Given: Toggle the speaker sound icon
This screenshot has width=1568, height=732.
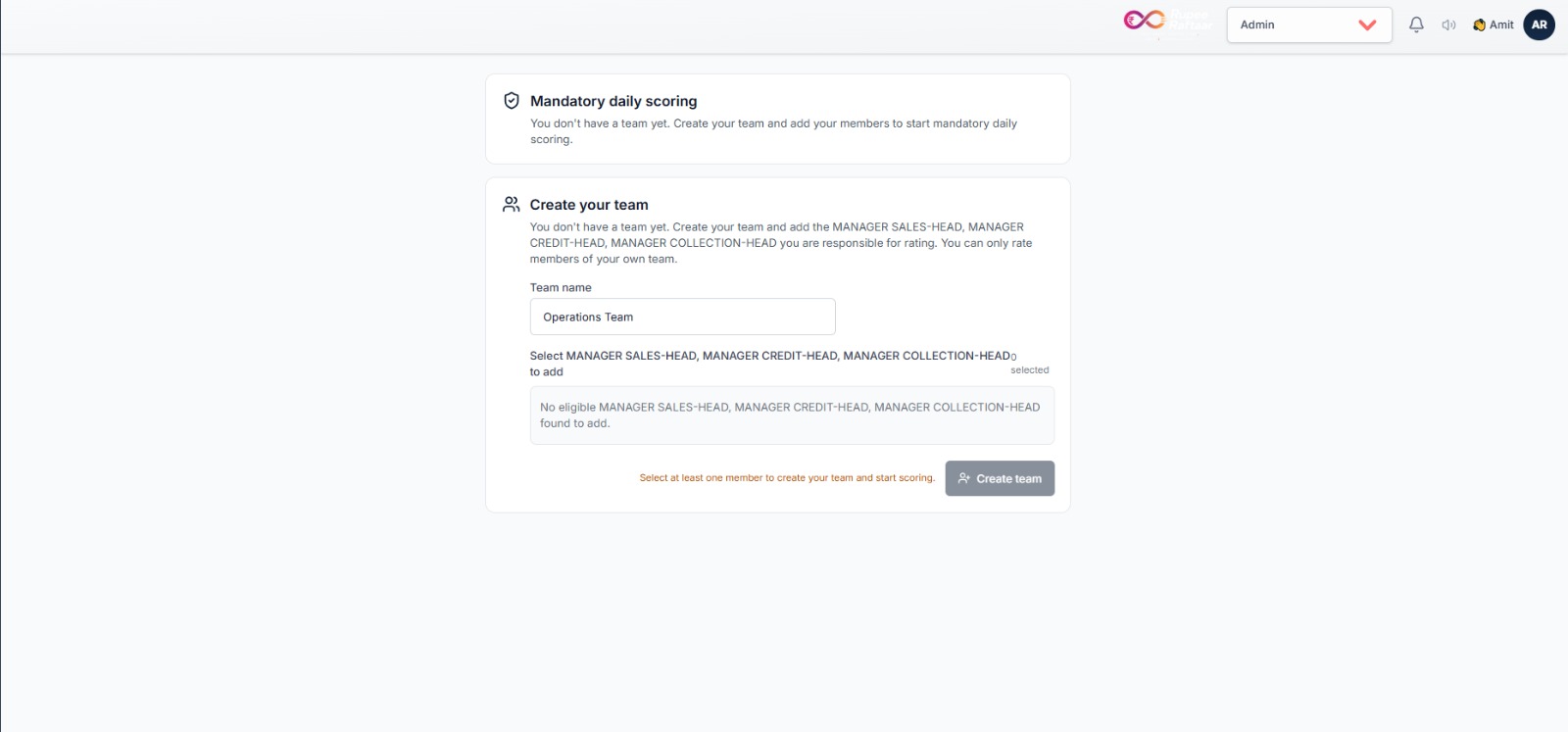Looking at the screenshot, I should [1448, 24].
